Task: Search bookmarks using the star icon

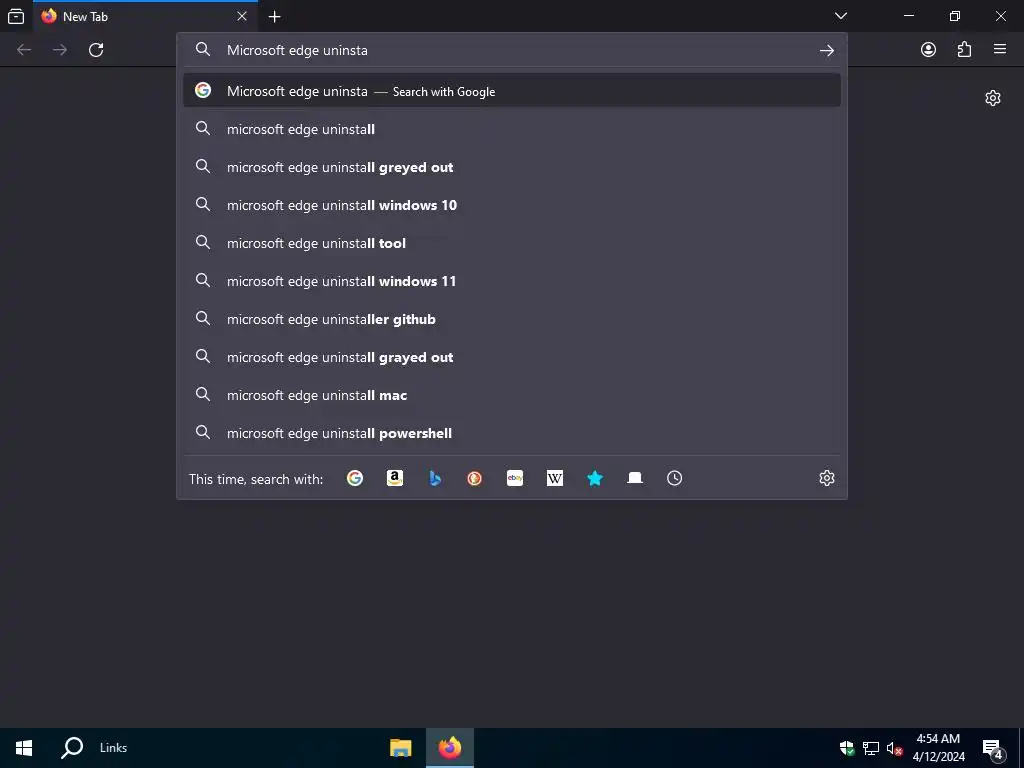Action: click(x=594, y=478)
